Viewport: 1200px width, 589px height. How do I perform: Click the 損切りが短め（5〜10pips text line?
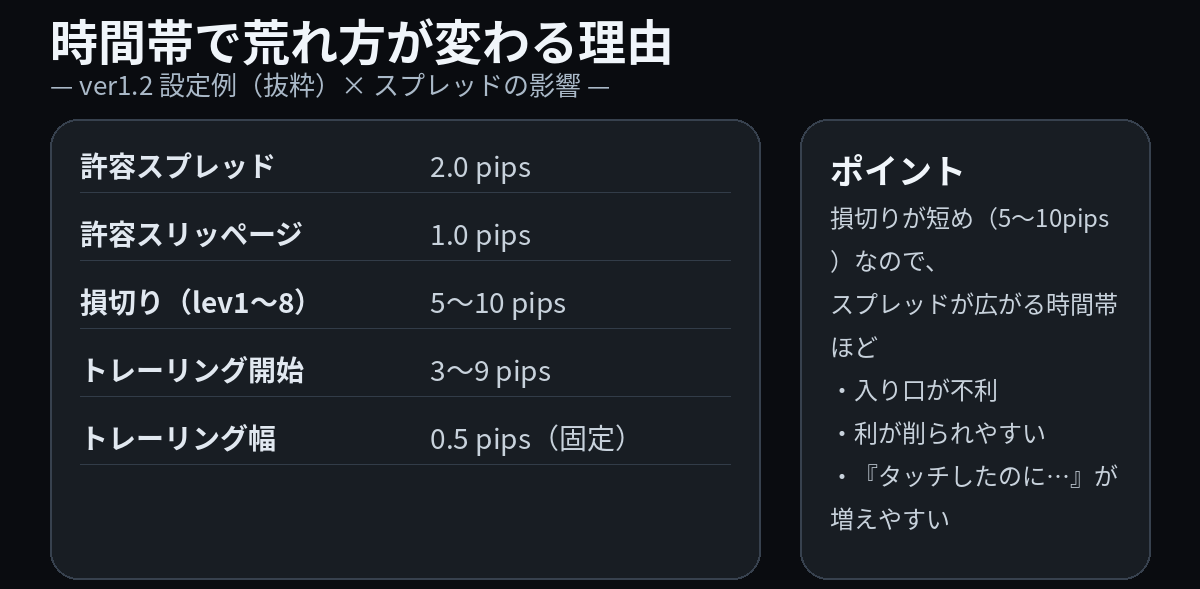tap(969, 218)
